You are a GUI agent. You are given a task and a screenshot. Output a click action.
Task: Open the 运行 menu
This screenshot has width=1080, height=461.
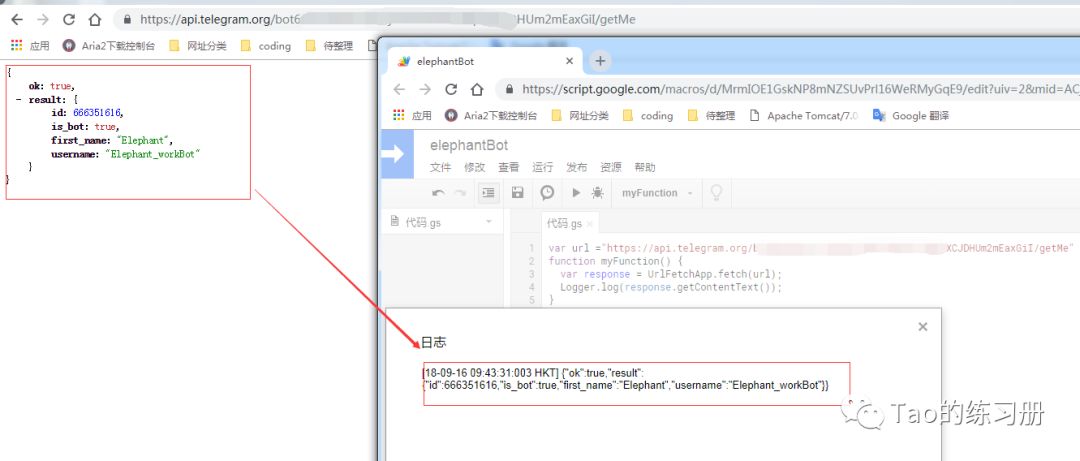click(543, 167)
